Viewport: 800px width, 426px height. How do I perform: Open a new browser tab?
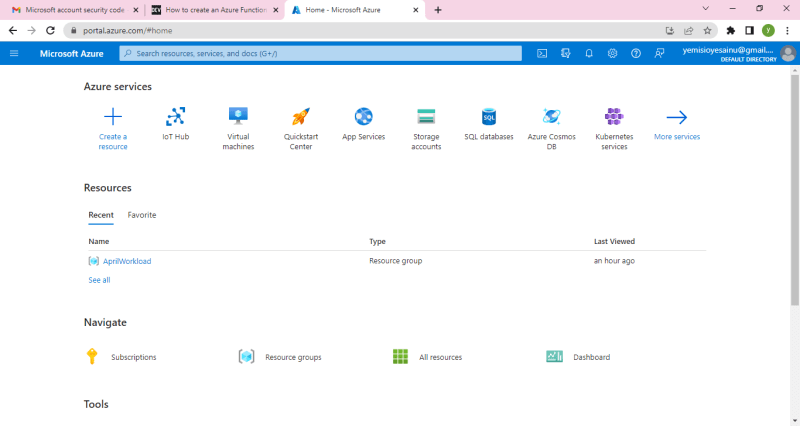(438, 10)
